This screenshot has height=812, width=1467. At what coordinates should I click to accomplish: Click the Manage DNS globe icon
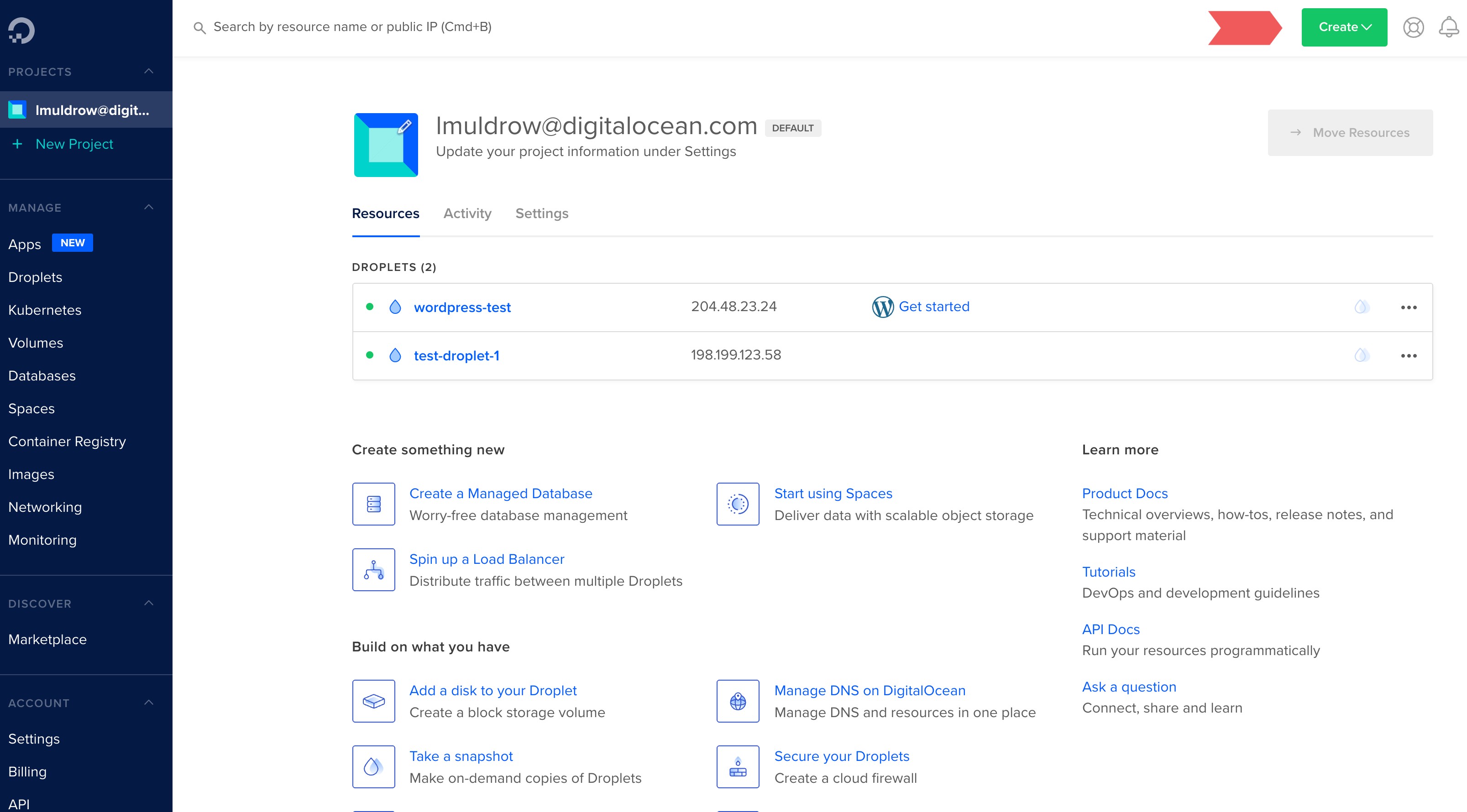(738, 701)
